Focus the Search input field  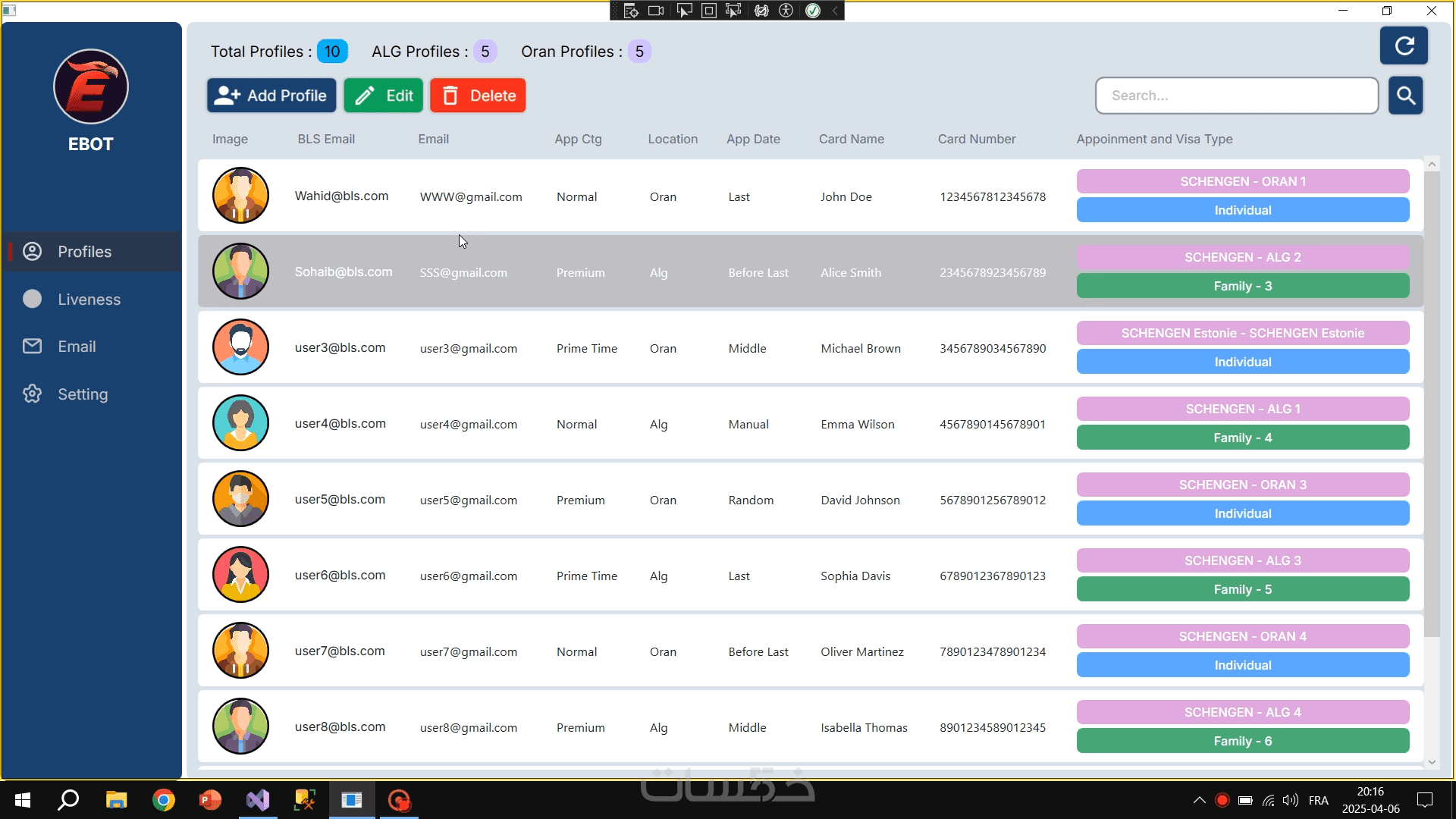1237,96
